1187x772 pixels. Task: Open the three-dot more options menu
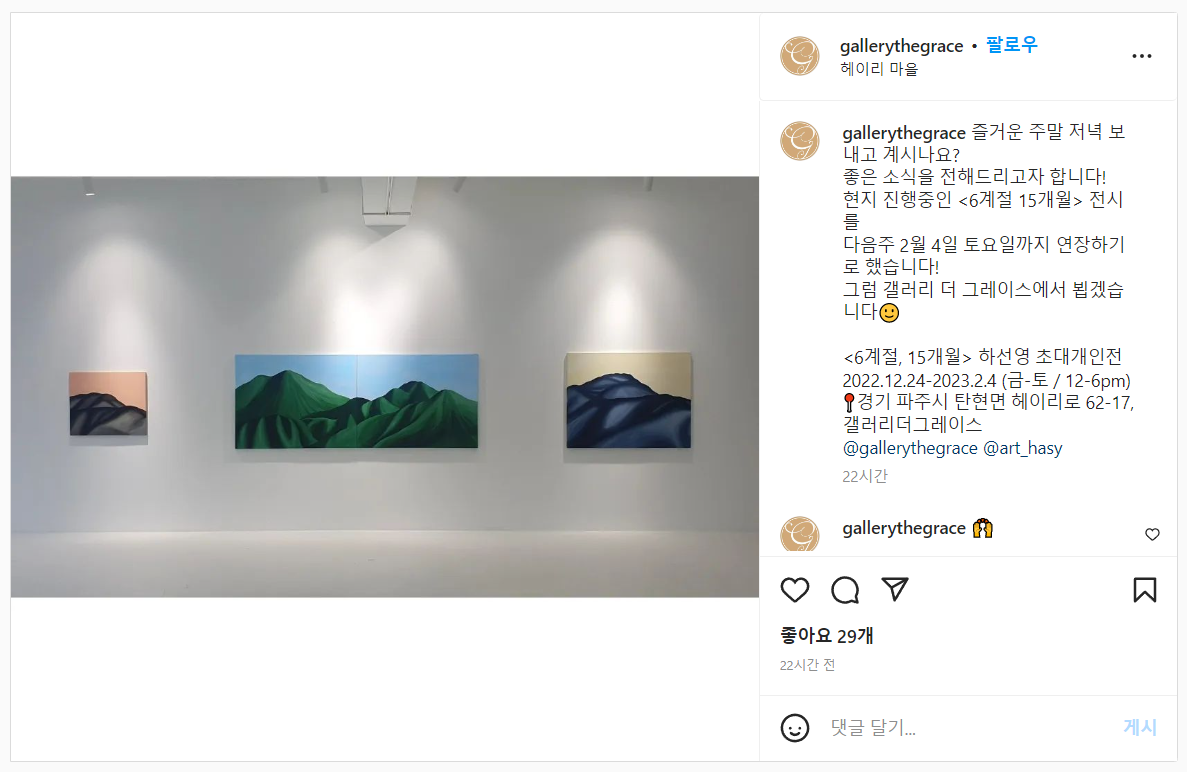coord(1142,56)
